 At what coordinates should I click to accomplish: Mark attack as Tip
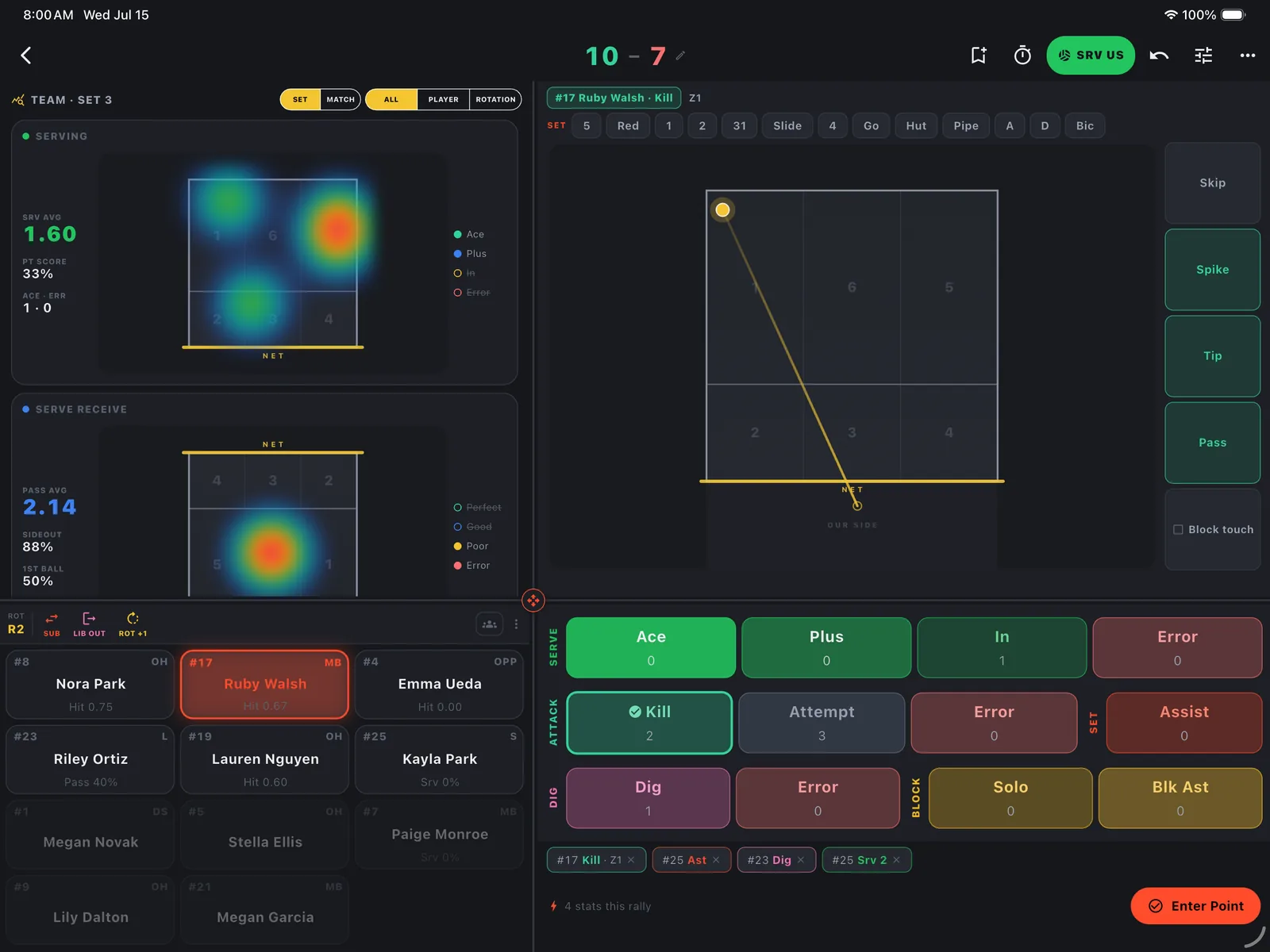click(1212, 356)
